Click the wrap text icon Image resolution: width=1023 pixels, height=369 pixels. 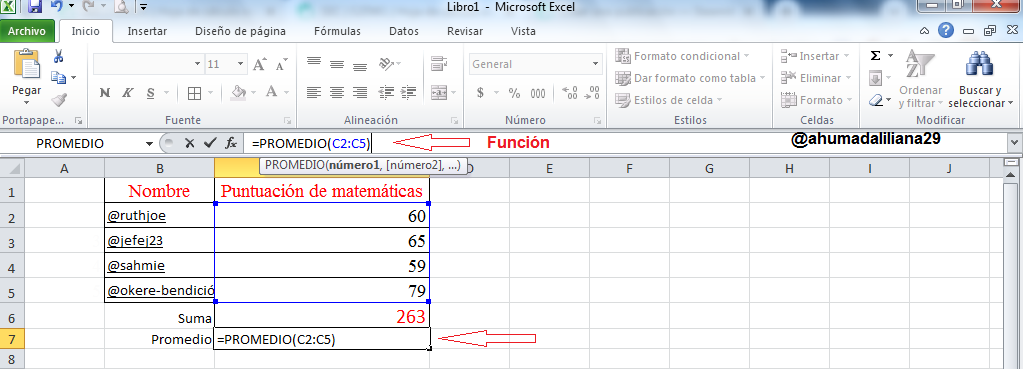438,63
